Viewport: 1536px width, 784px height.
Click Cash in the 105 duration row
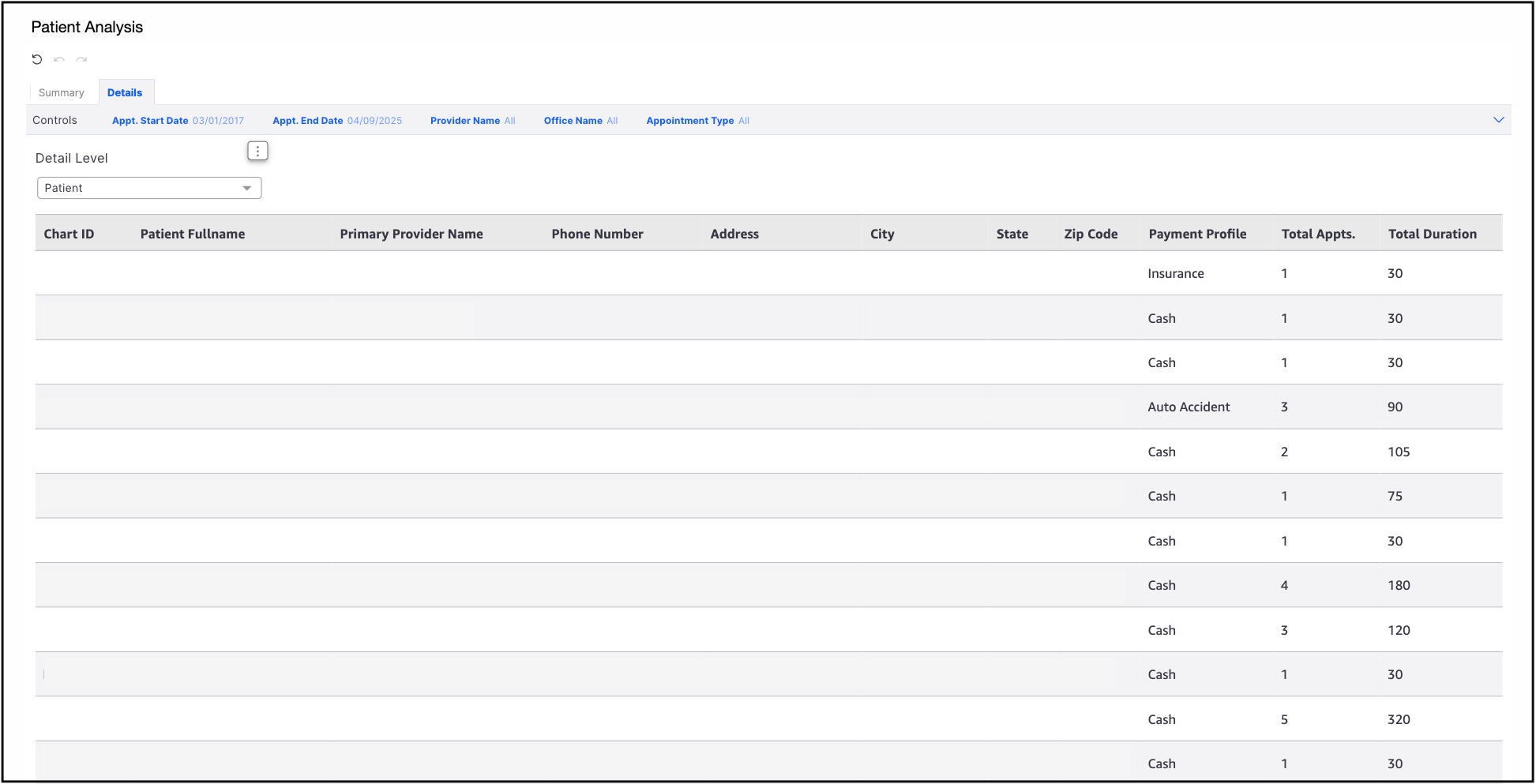[x=1162, y=452]
